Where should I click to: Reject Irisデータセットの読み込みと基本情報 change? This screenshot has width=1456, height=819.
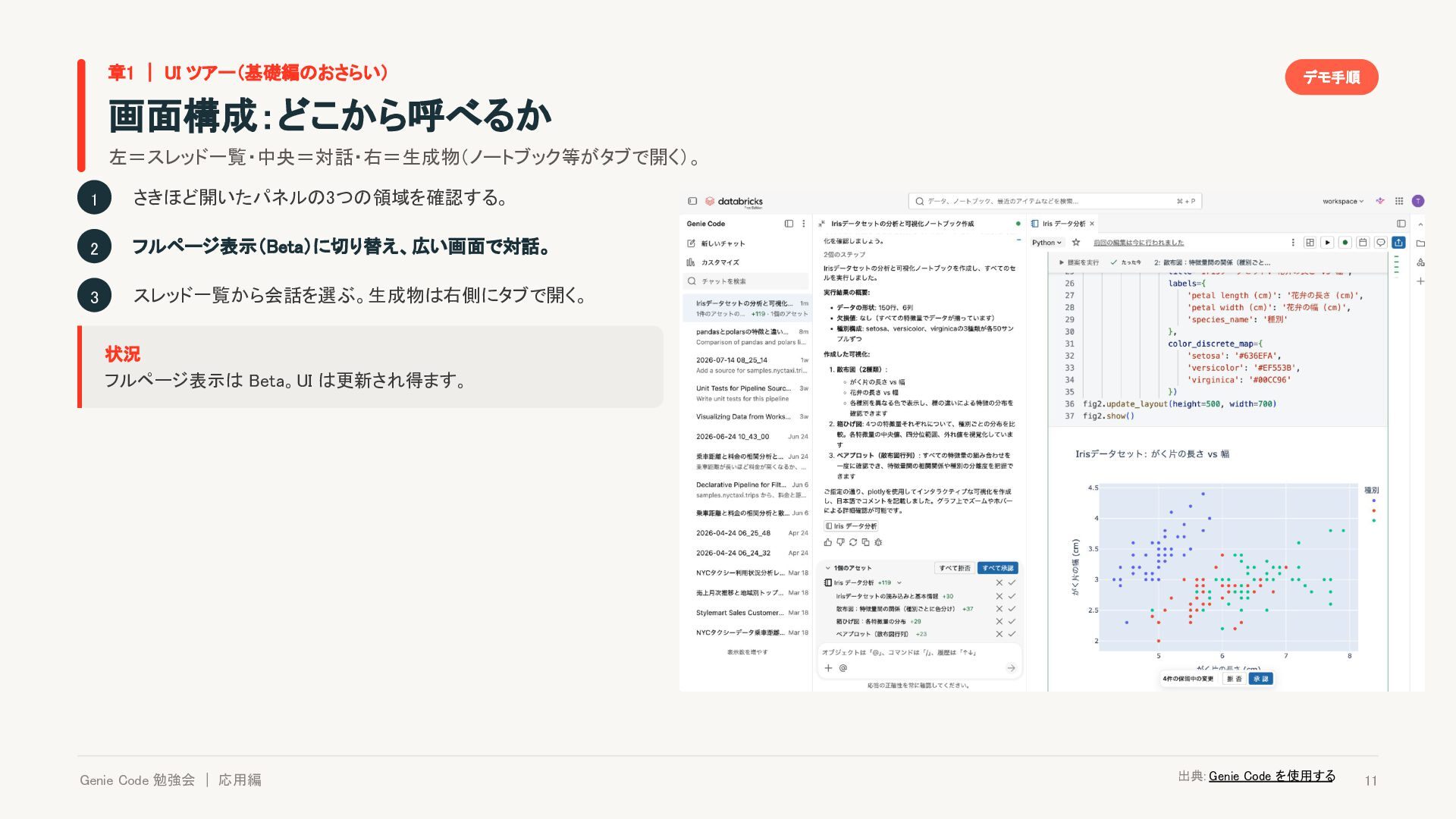pyautogui.click(x=999, y=596)
